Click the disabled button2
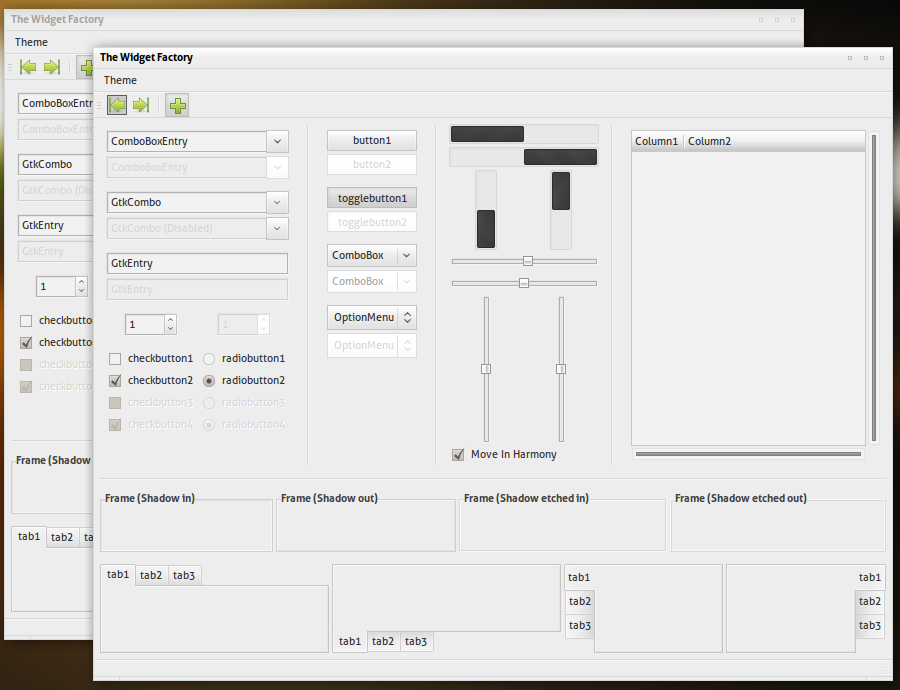The height and width of the screenshot is (690, 900). pyautogui.click(x=372, y=165)
